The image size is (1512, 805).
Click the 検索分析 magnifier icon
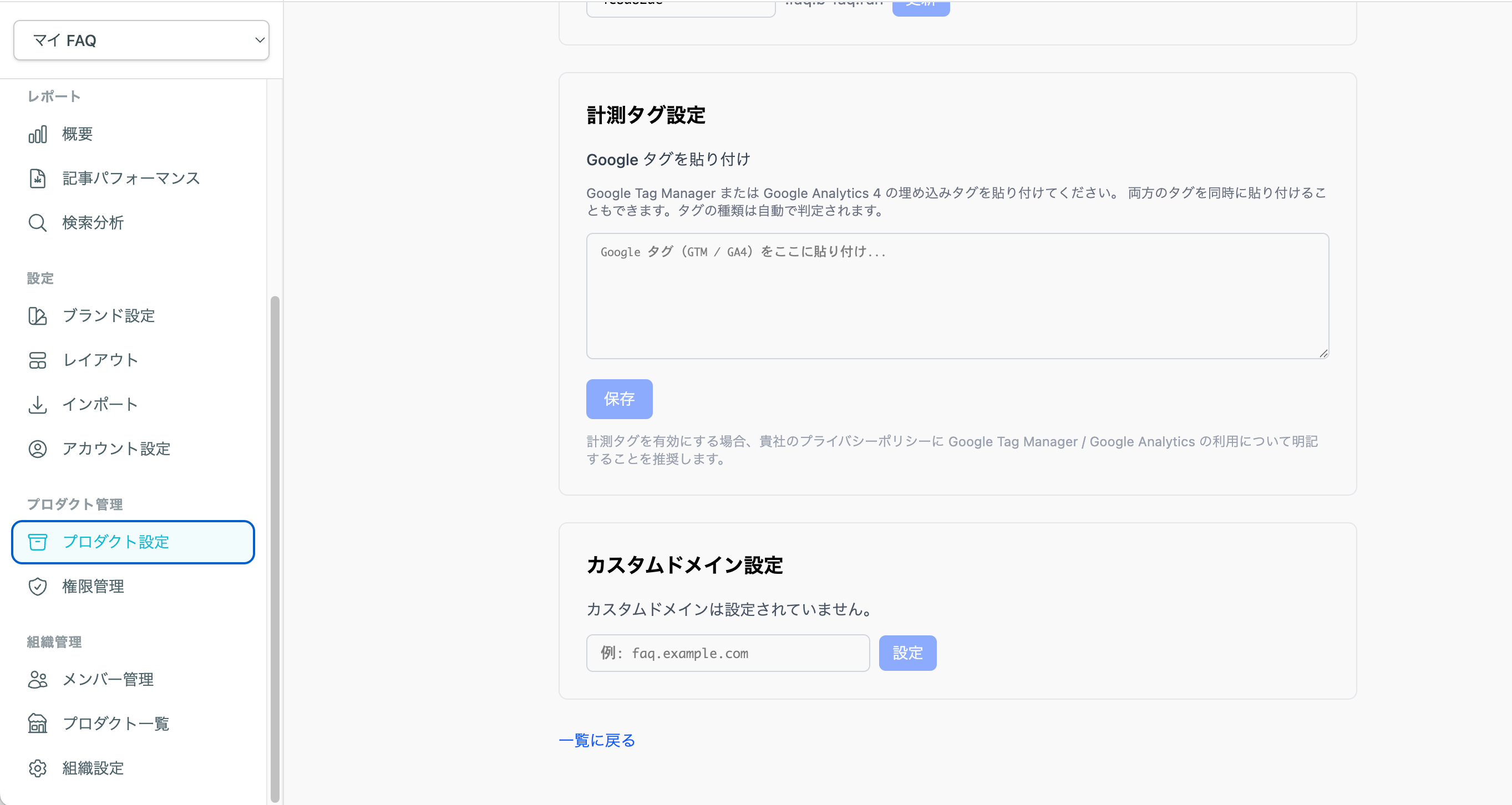click(38, 223)
